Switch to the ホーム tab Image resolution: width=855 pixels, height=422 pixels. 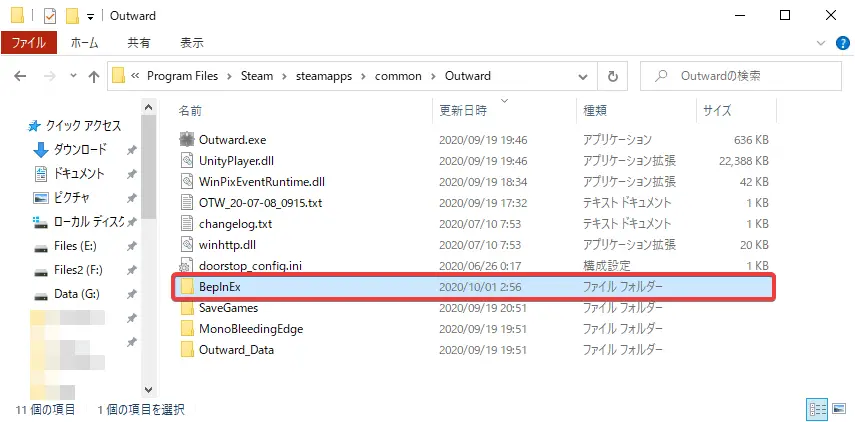85,43
